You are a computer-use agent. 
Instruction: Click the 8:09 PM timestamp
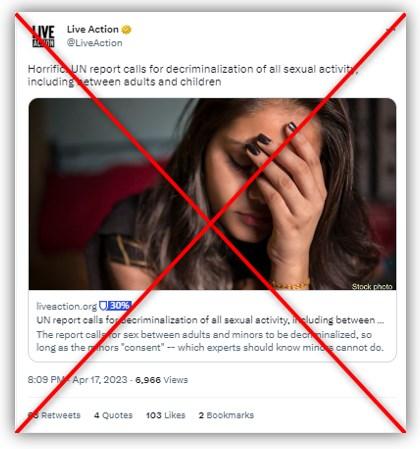pyautogui.click(x=46, y=380)
